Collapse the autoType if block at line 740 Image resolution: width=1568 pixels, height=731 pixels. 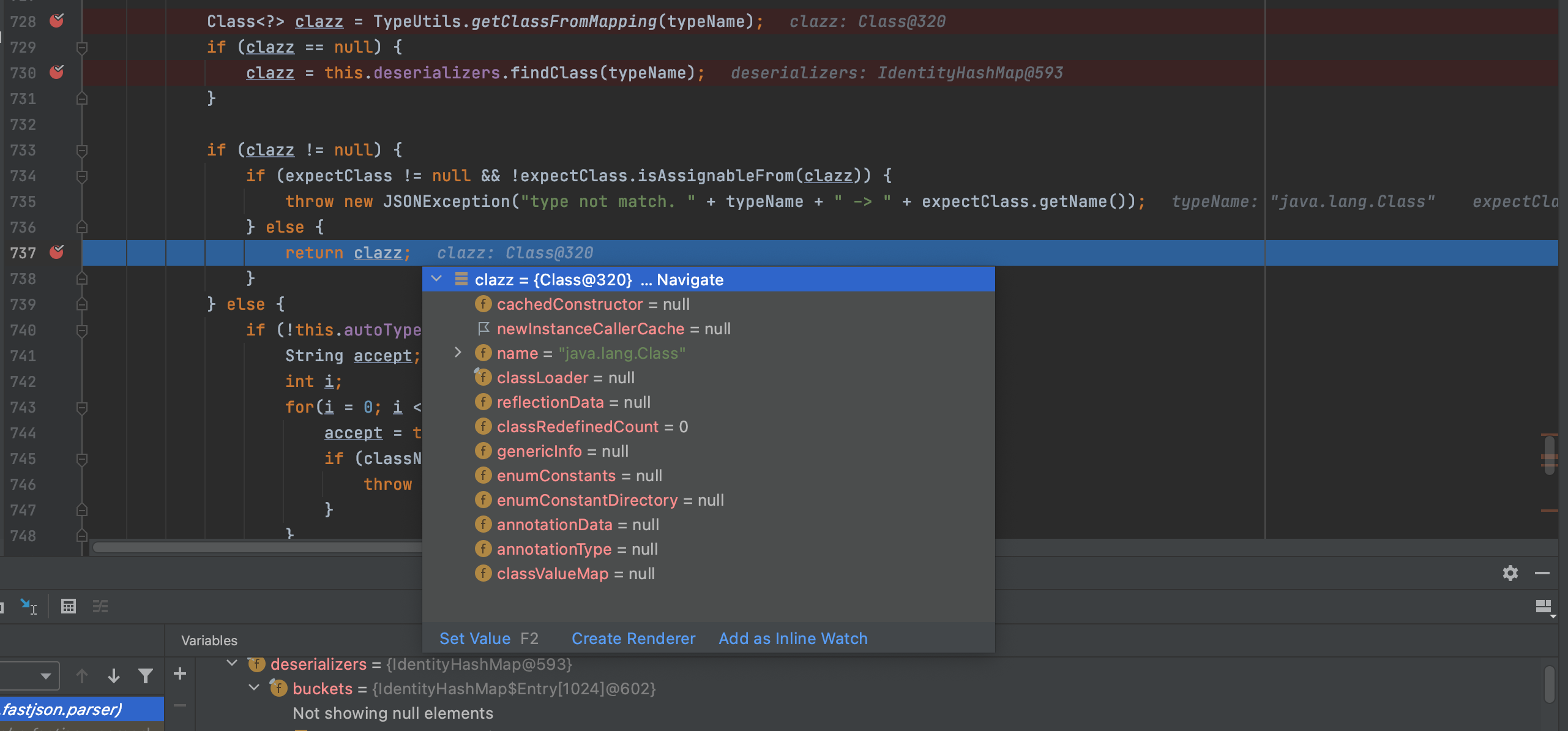(81, 330)
